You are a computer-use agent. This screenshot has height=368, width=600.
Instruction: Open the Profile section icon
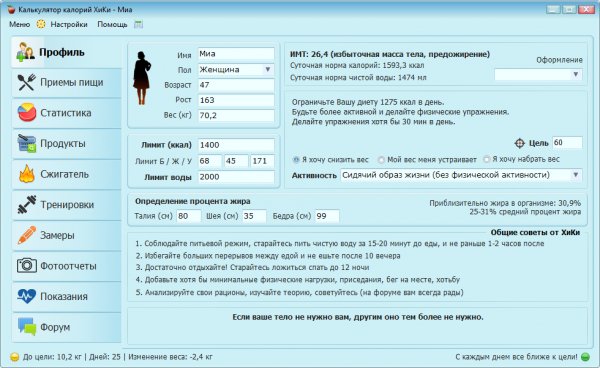pos(25,52)
